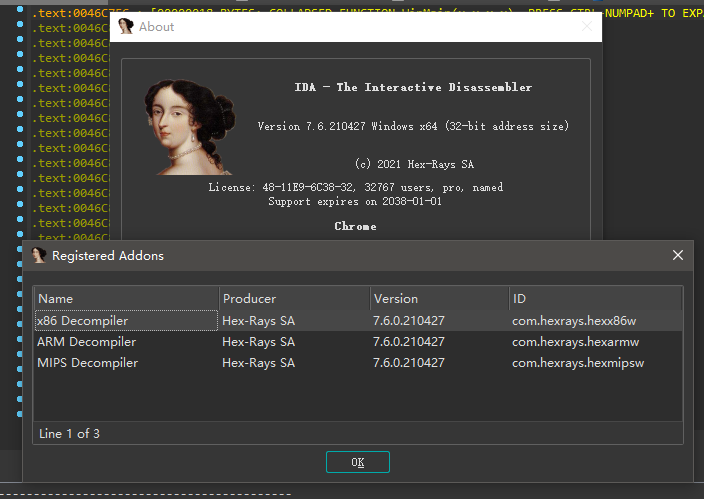The image size is (704, 499).
Task: Select the x86 Decompiler row
Action: pyautogui.click(x=358, y=321)
